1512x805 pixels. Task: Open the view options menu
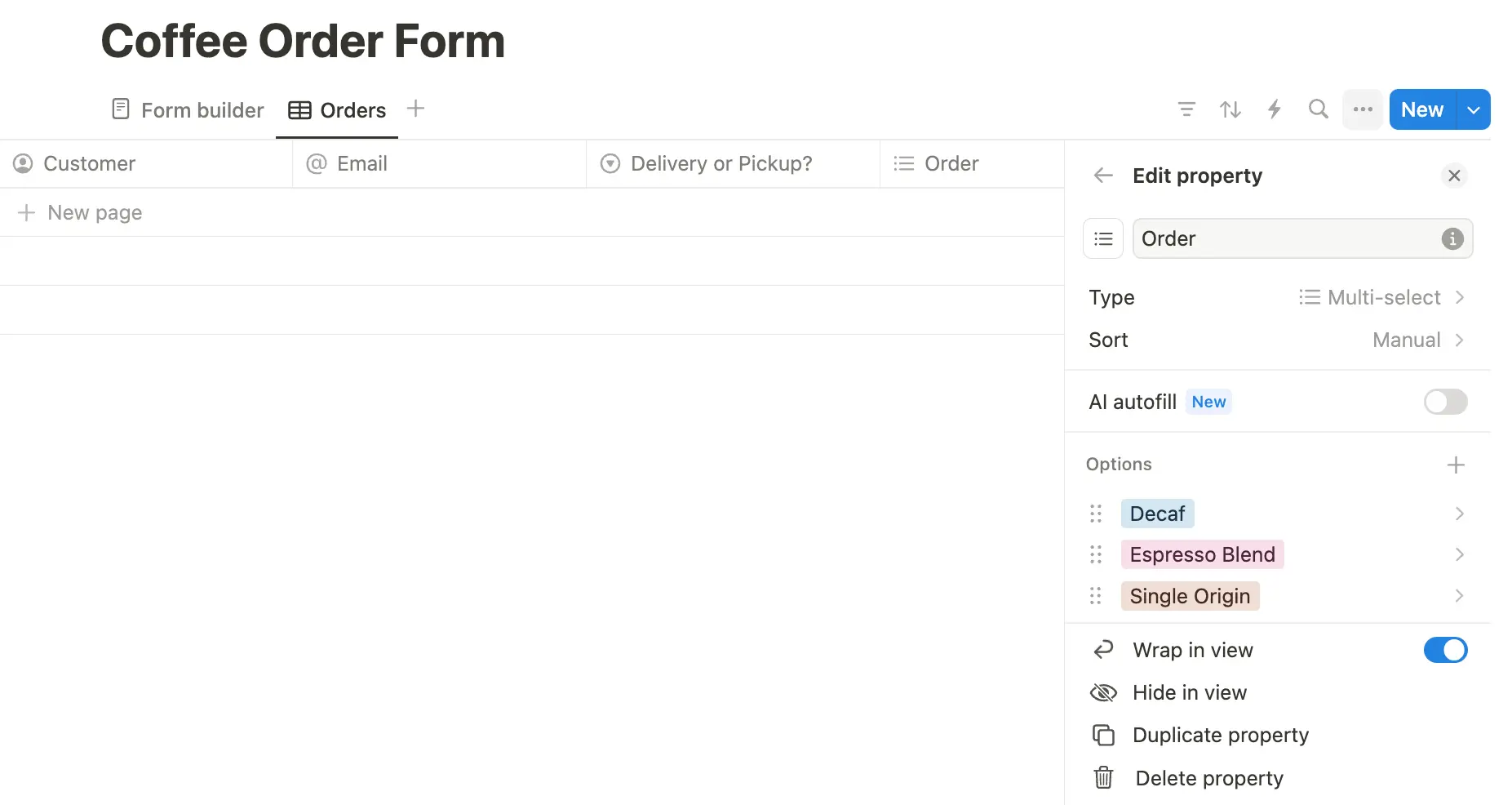pos(1362,109)
